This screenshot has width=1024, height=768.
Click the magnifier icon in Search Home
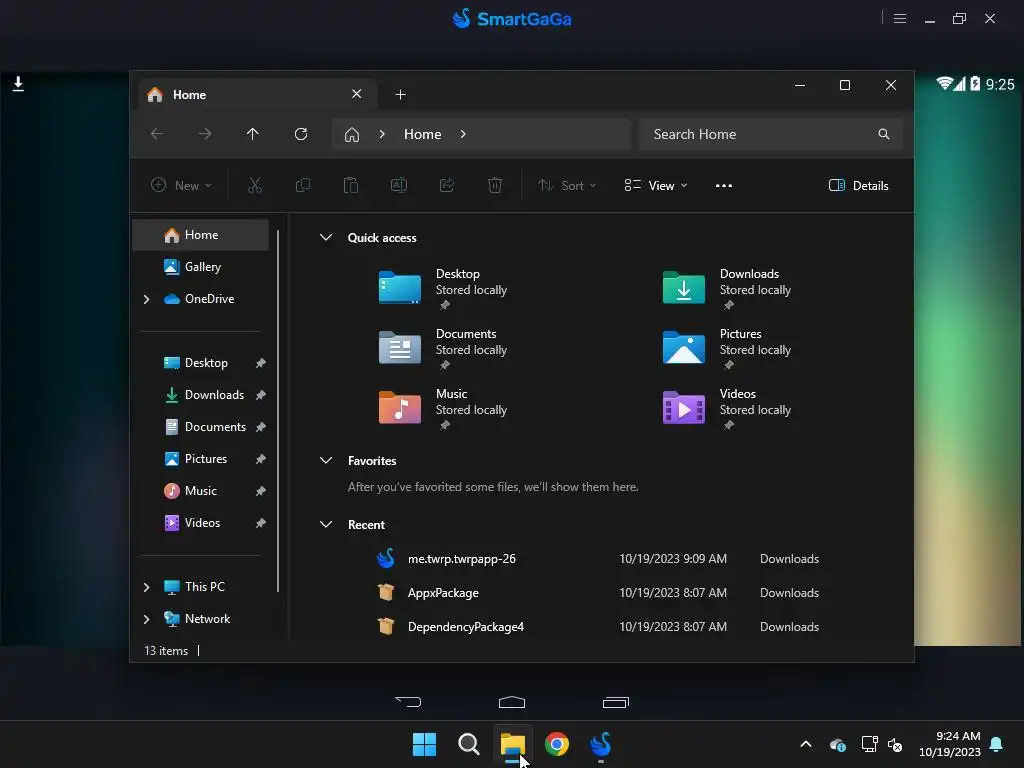[x=884, y=134]
